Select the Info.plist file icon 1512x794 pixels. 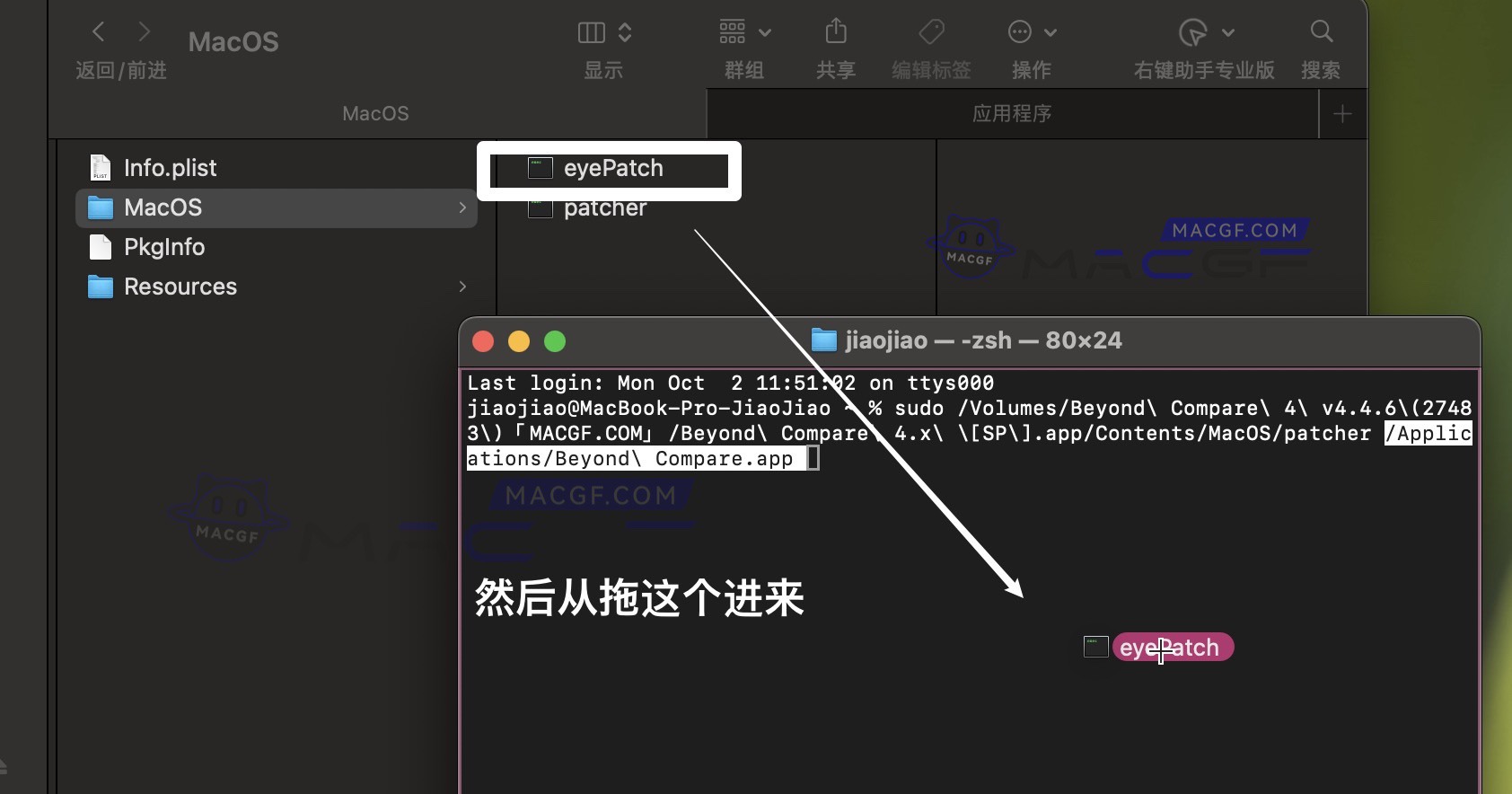click(101, 168)
